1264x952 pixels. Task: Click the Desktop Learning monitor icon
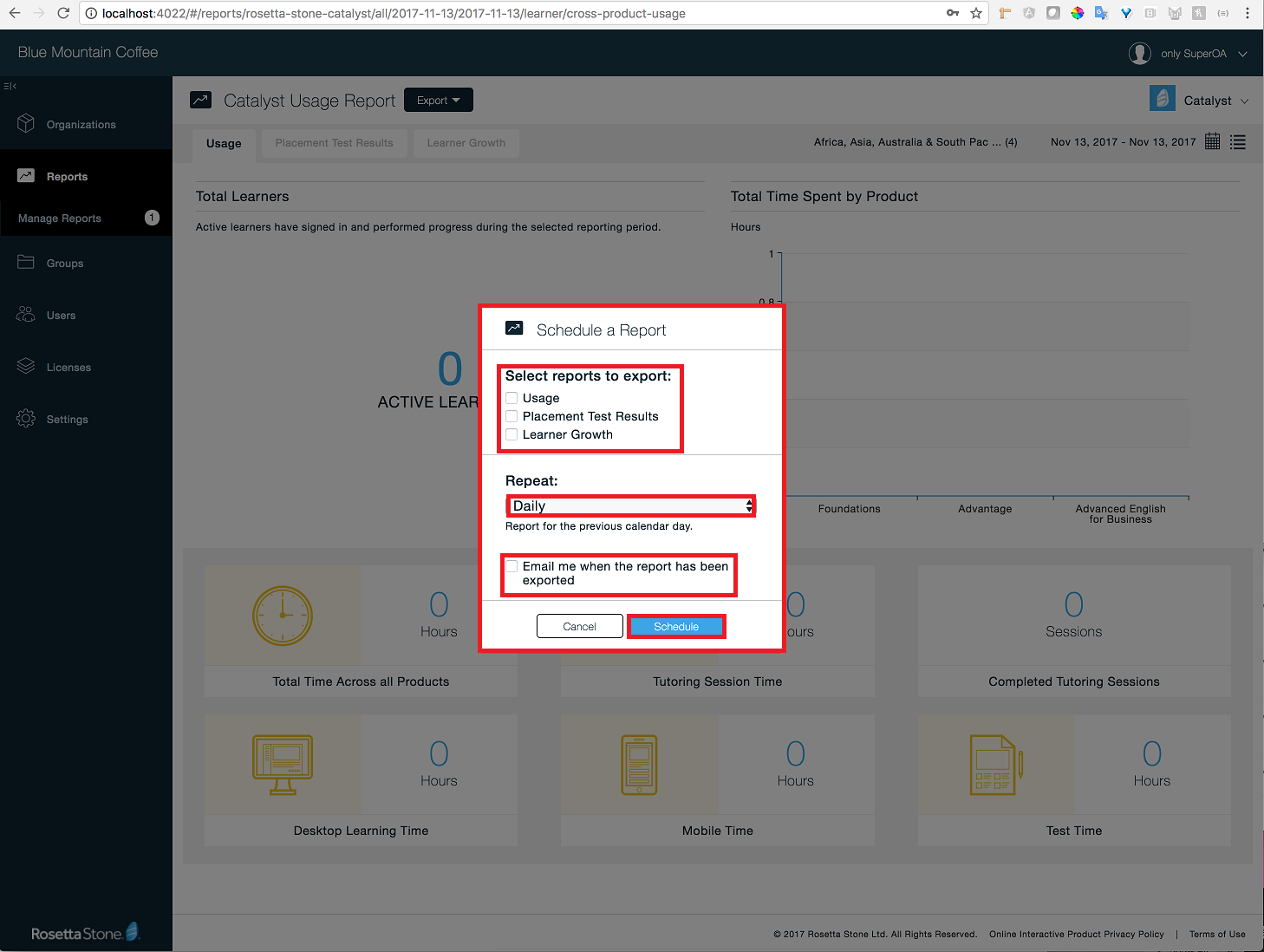pyautogui.click(x=283, y=765)
